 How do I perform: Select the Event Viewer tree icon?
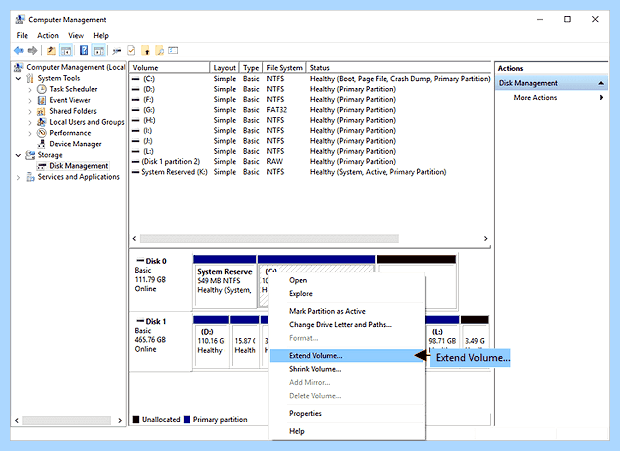[x=42, y=100]
